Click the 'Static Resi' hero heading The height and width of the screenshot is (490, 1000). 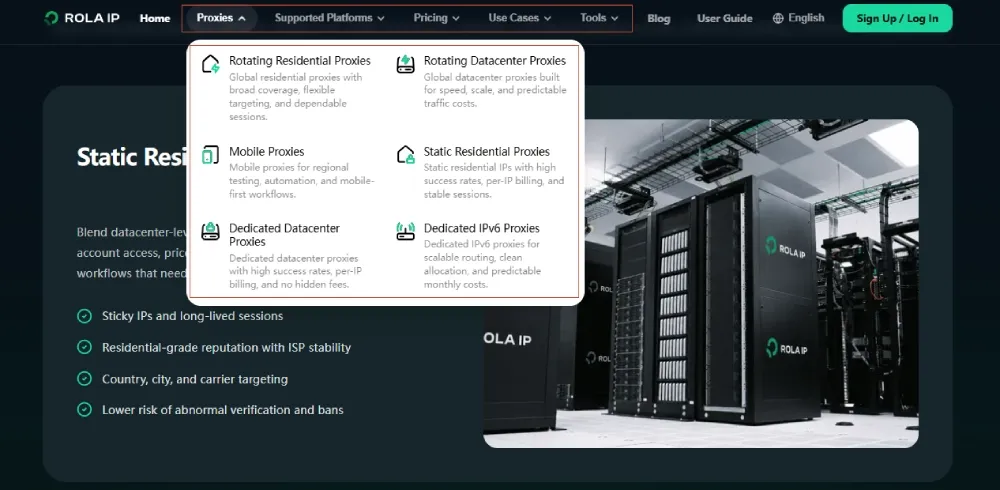pyautogui.click(x=131, y=156)
